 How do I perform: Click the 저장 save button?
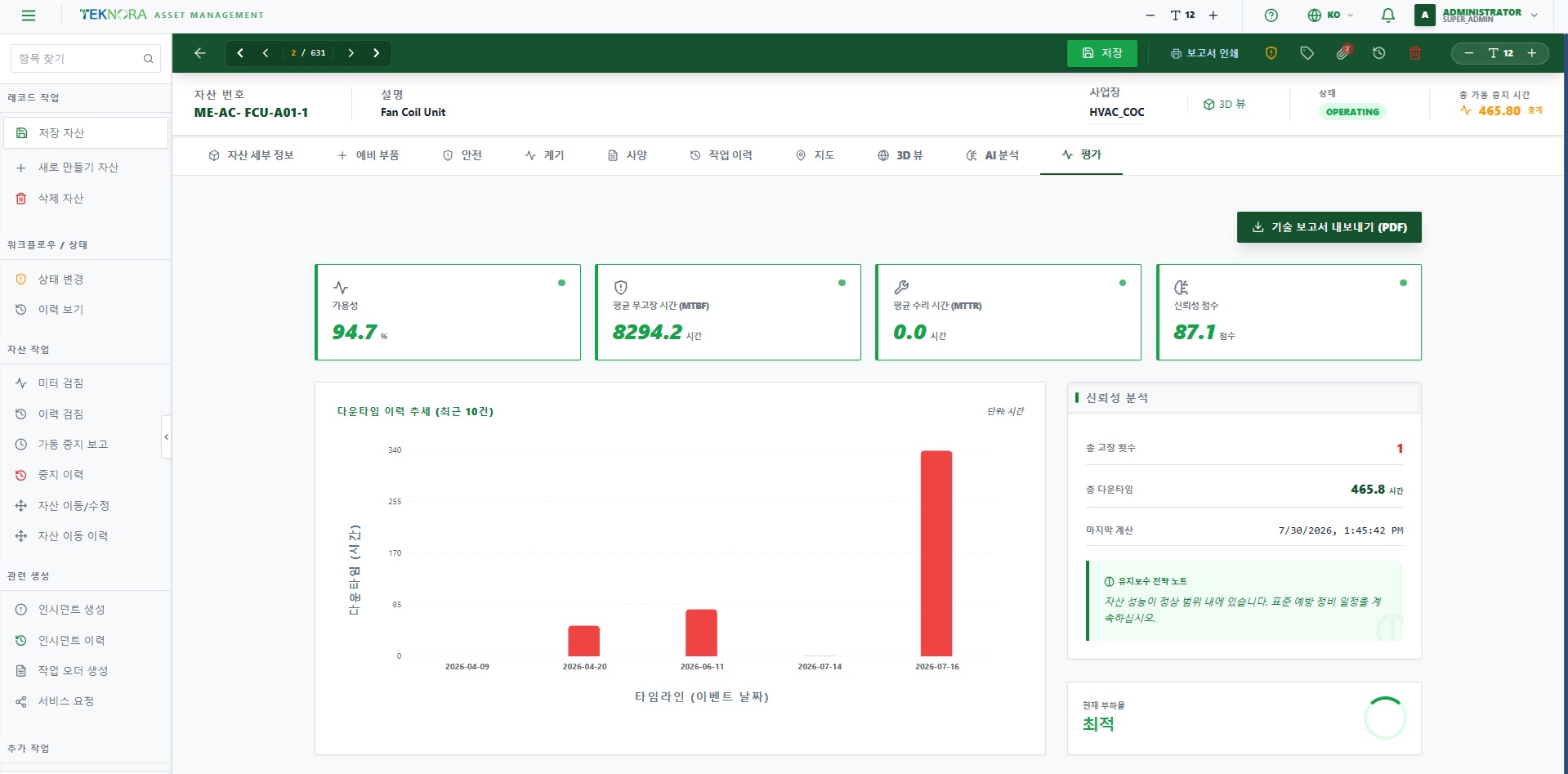click(1101, 53)
